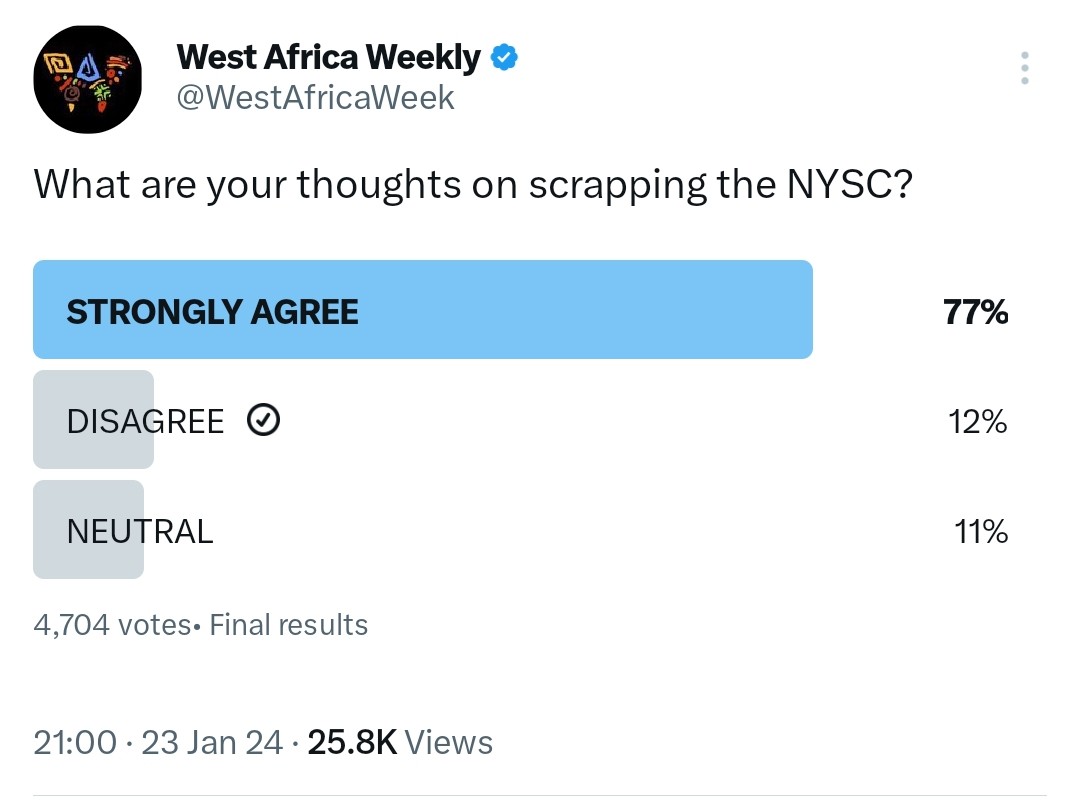Open the 23 Jan 24 date link

click(212, 743)
